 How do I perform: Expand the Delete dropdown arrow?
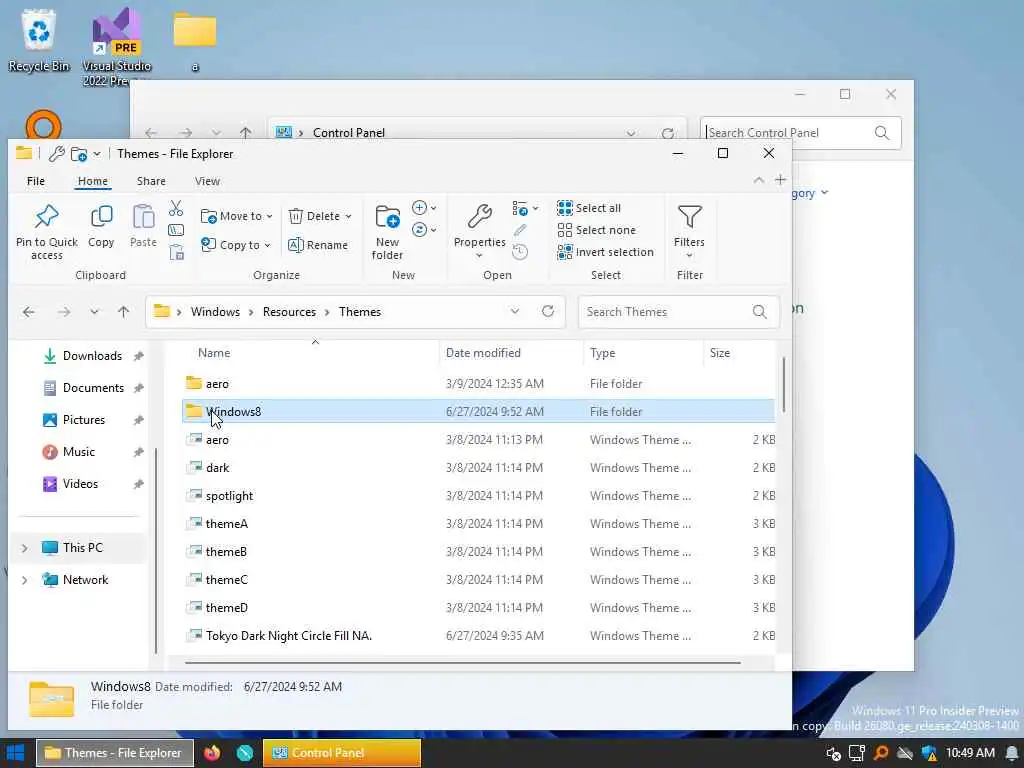[348, 216]
